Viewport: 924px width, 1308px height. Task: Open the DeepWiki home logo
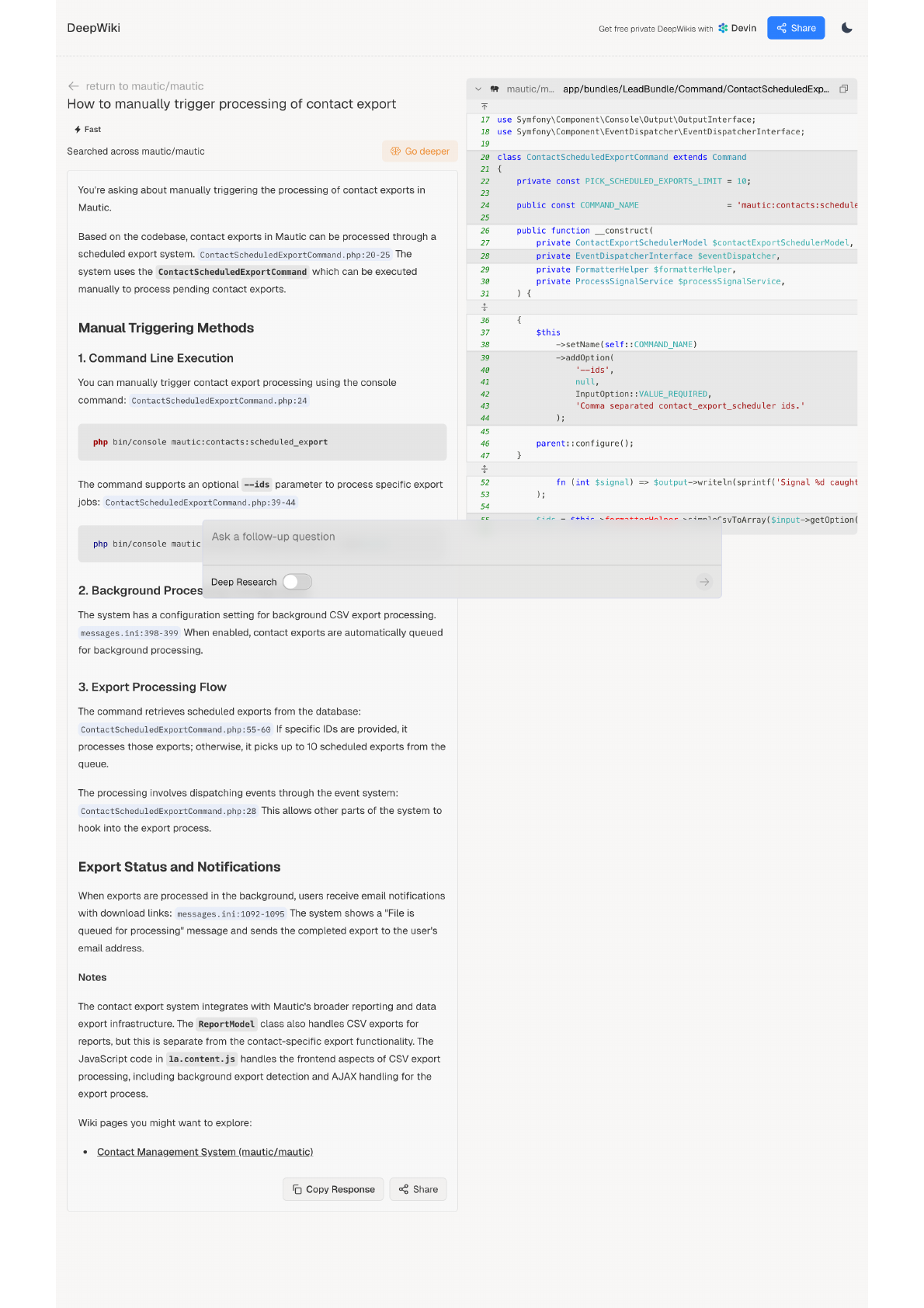(x=94, y=28)
